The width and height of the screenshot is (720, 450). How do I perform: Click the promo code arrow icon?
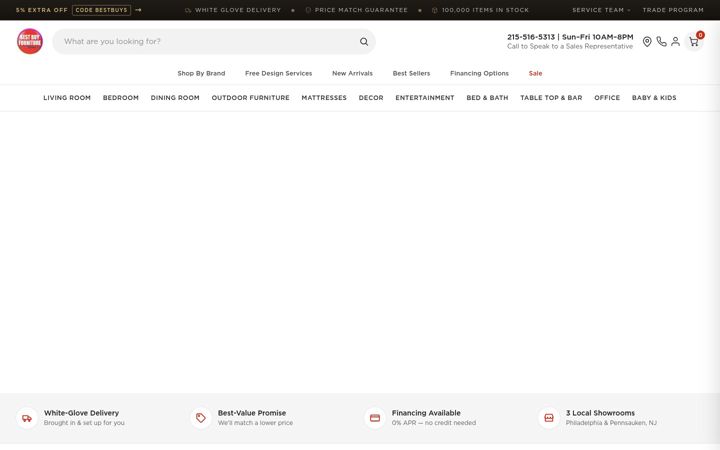(x=138, y=10)
